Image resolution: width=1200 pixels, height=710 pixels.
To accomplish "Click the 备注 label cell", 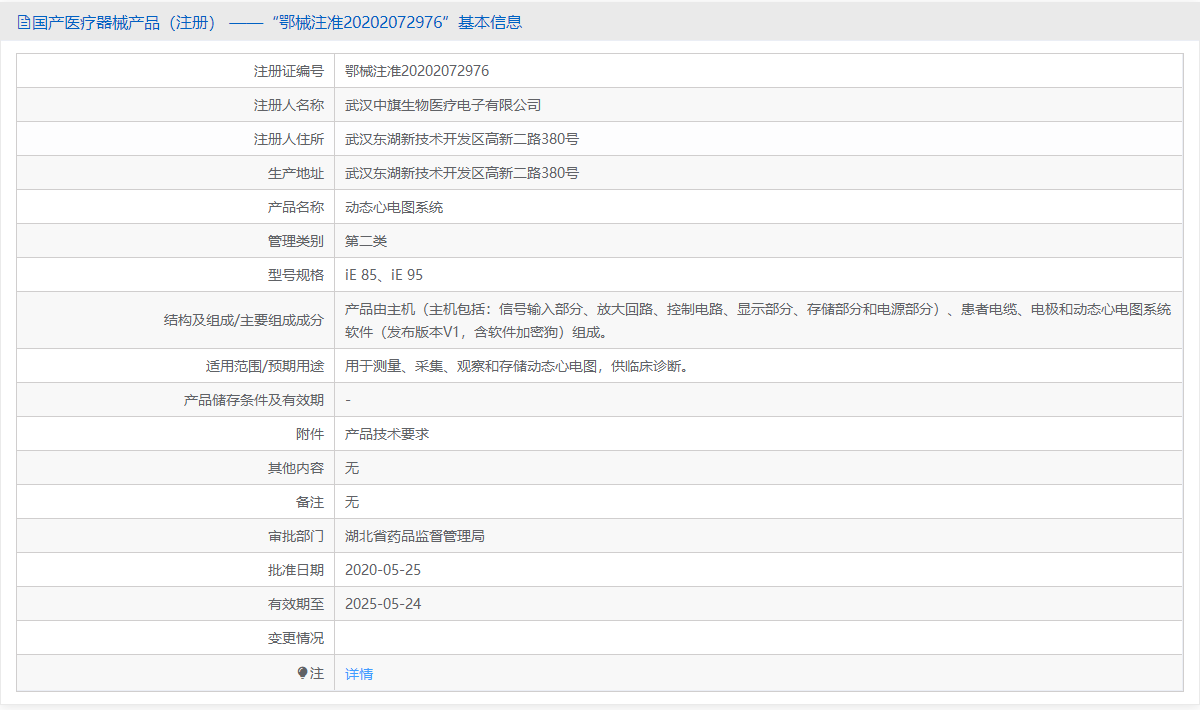I will (175, 502).
